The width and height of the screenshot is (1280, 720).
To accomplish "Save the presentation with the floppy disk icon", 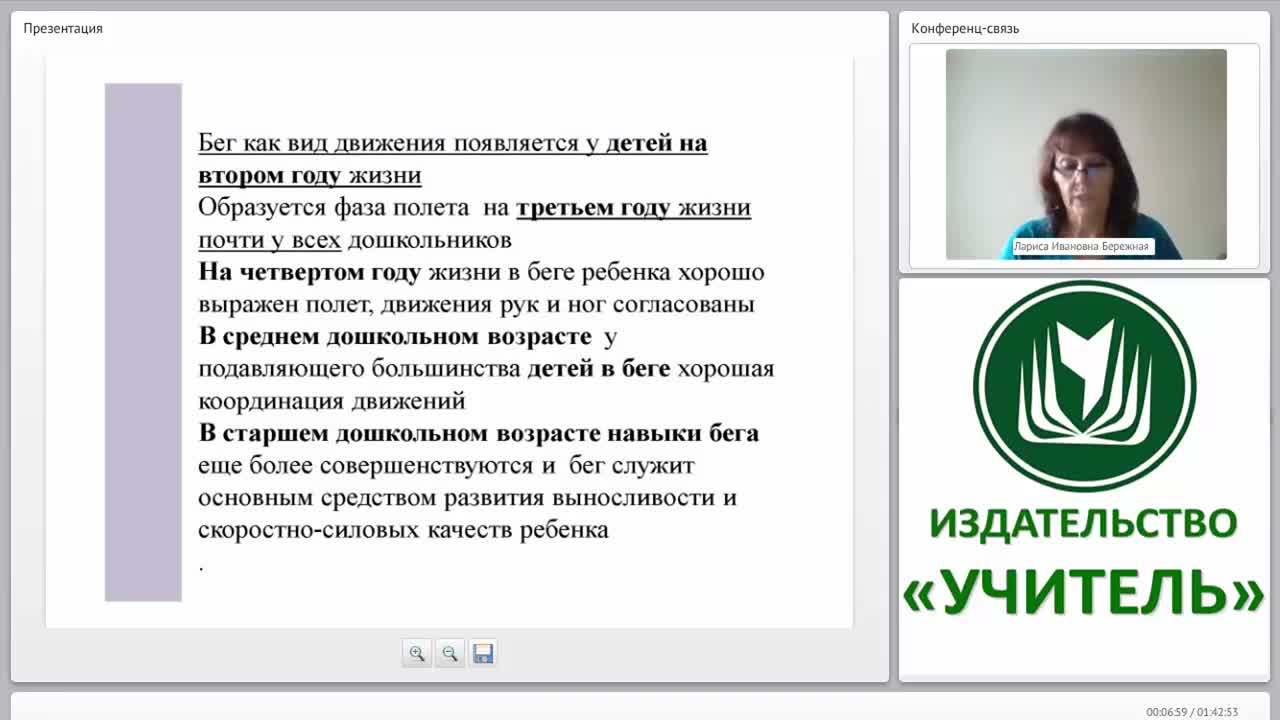I will pyautogui.click(x=483, y=654).
